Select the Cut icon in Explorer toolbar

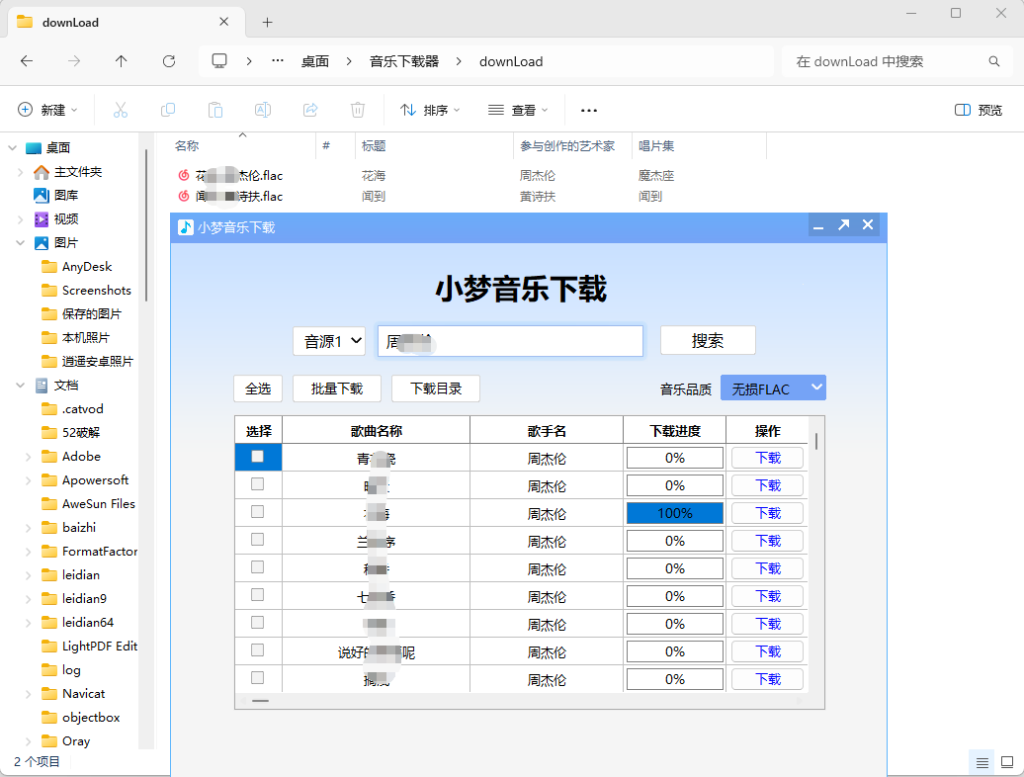(120, 109)
